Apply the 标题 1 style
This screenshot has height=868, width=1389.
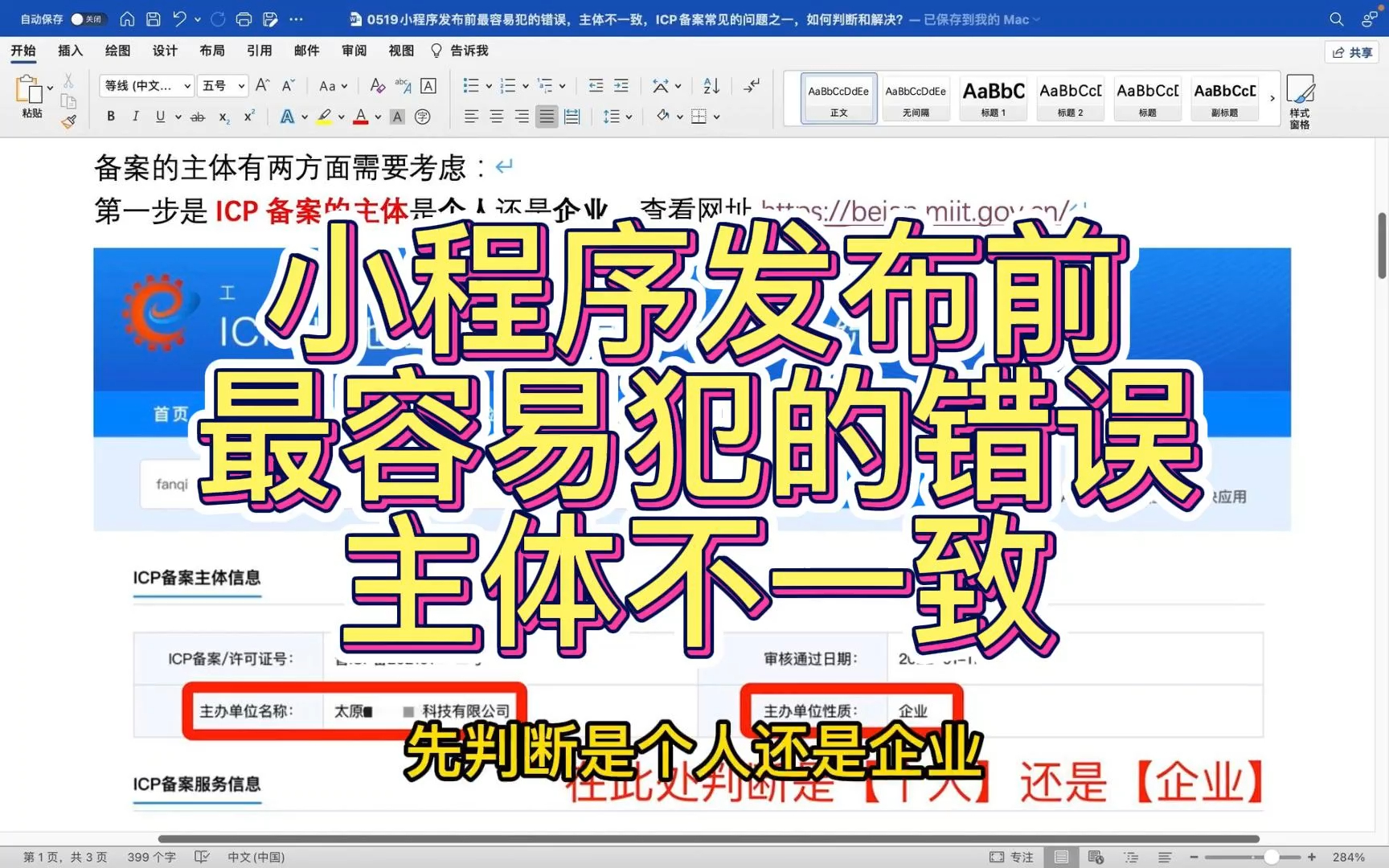click(x=993, y=98)
